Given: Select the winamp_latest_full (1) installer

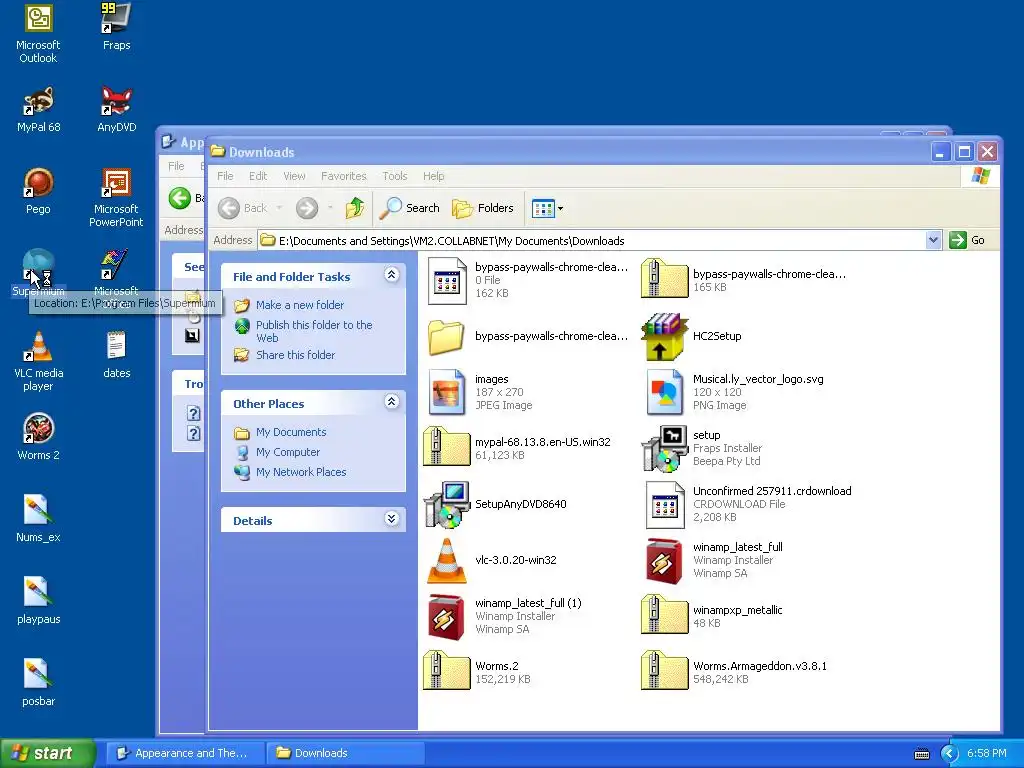Looking at the screenshot, I should tap(504, 616).
